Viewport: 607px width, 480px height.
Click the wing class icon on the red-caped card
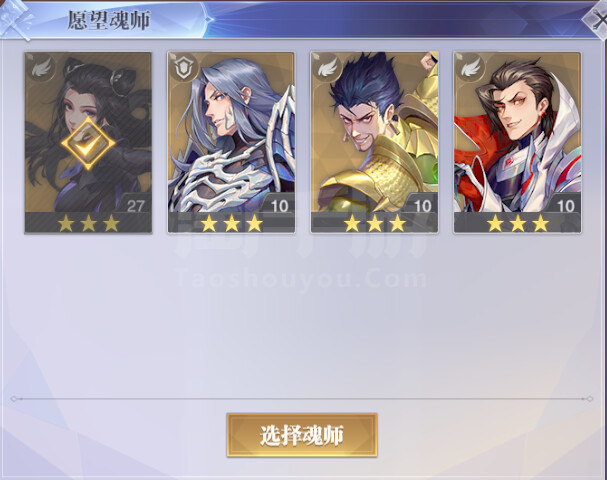point(471,69)
